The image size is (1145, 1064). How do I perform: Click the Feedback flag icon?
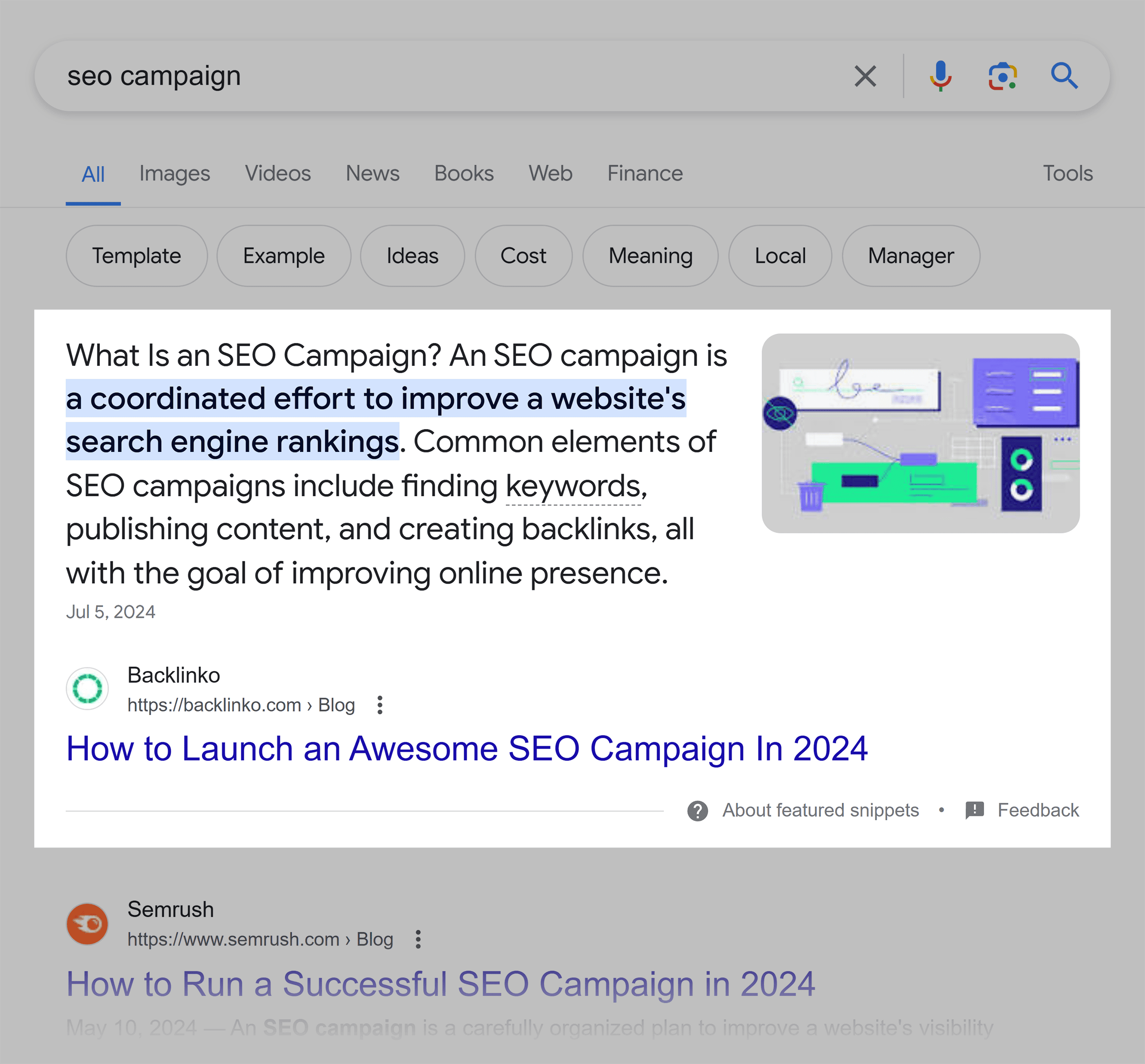pos(975,810)
